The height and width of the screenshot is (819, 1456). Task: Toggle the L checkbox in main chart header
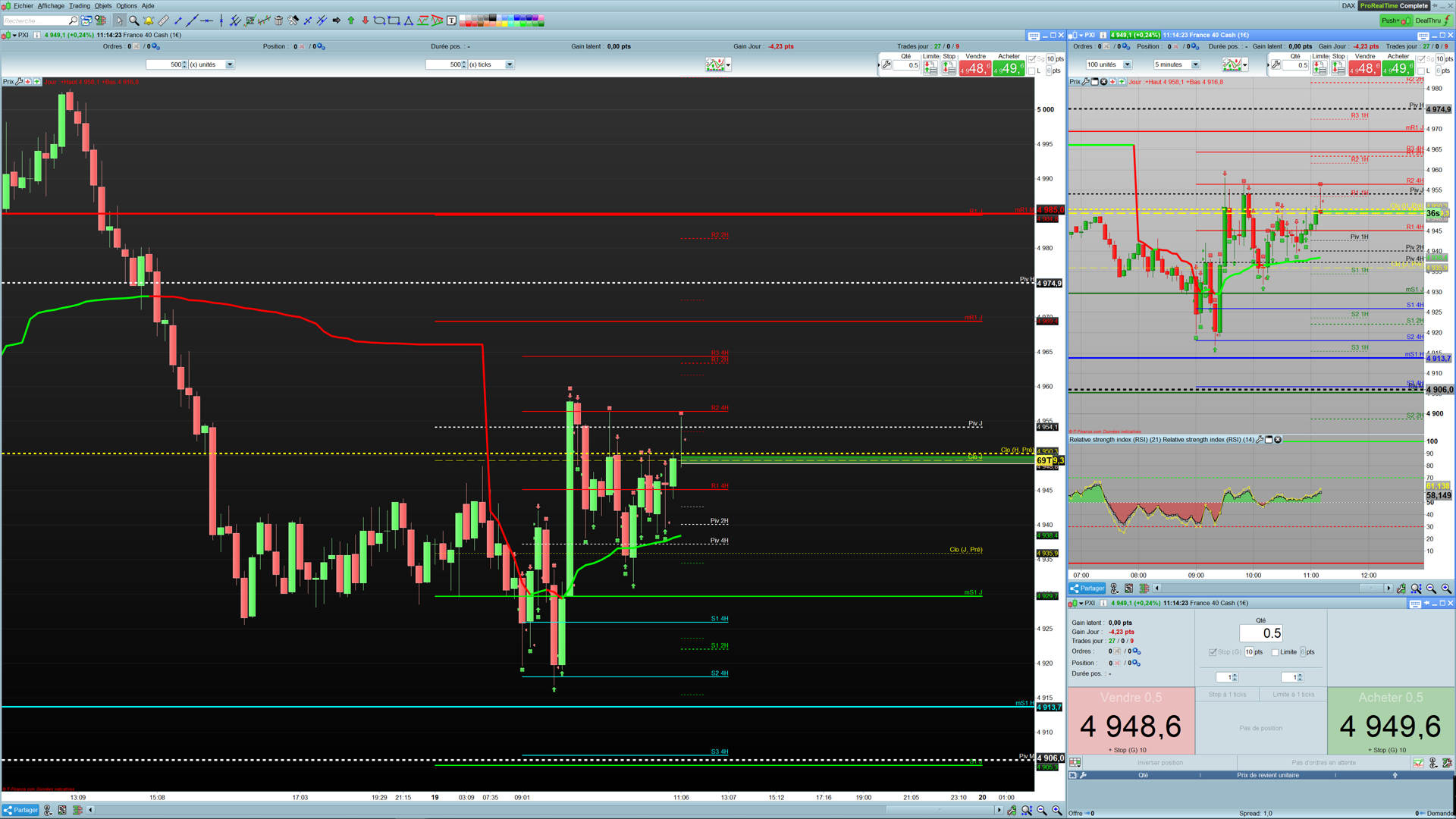click(x=1032, y=71)
